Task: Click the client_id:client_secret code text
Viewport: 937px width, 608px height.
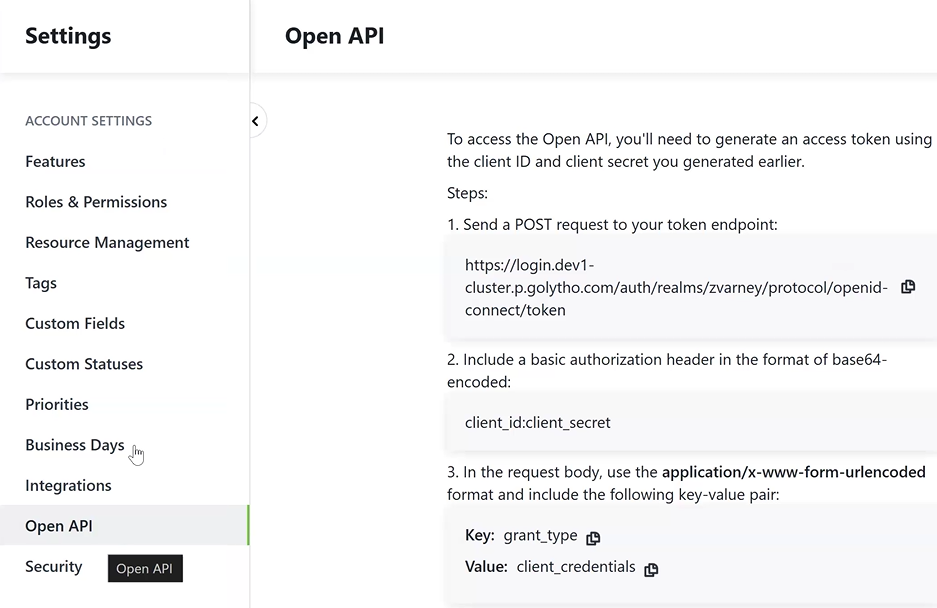Action: [x=538, y=423]
